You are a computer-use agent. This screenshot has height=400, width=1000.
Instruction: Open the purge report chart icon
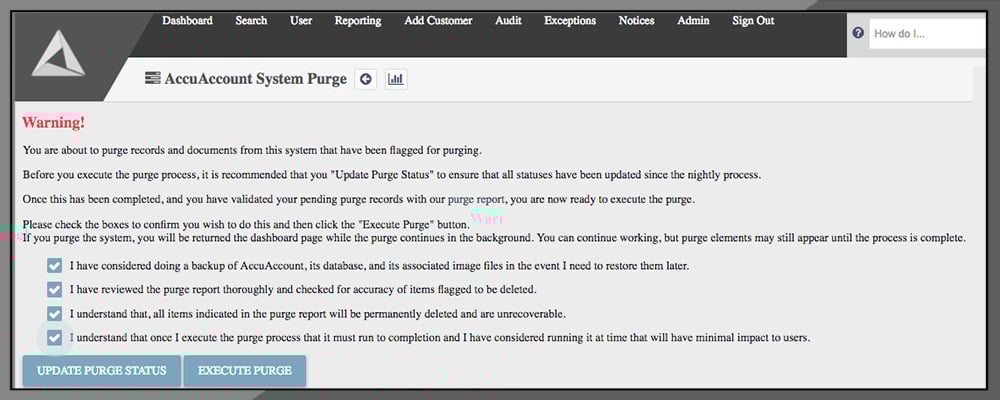pyautogui.click(x=396, y=79)
